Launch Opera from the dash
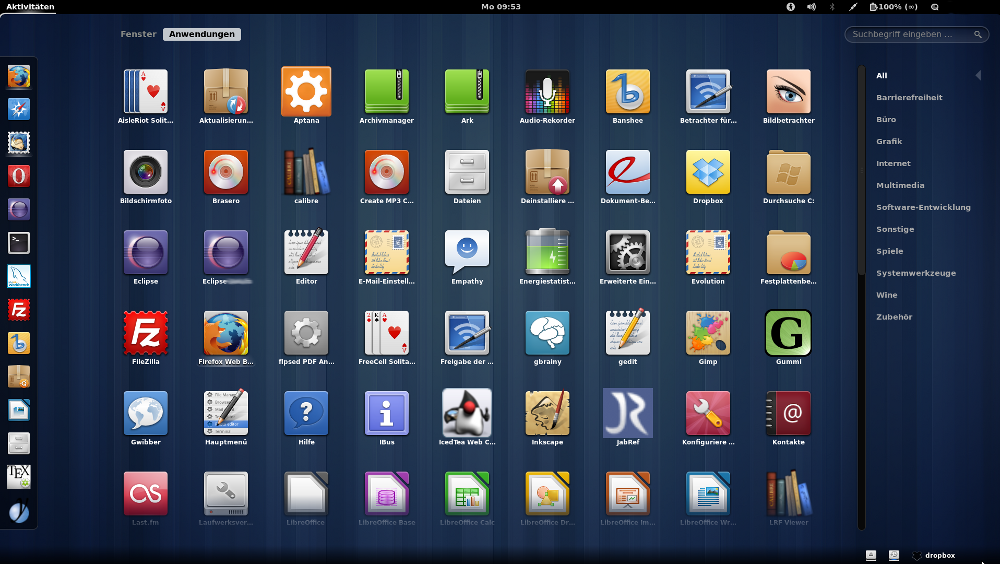Viewport: 1000px width, 564px height. tap(18, 175)
